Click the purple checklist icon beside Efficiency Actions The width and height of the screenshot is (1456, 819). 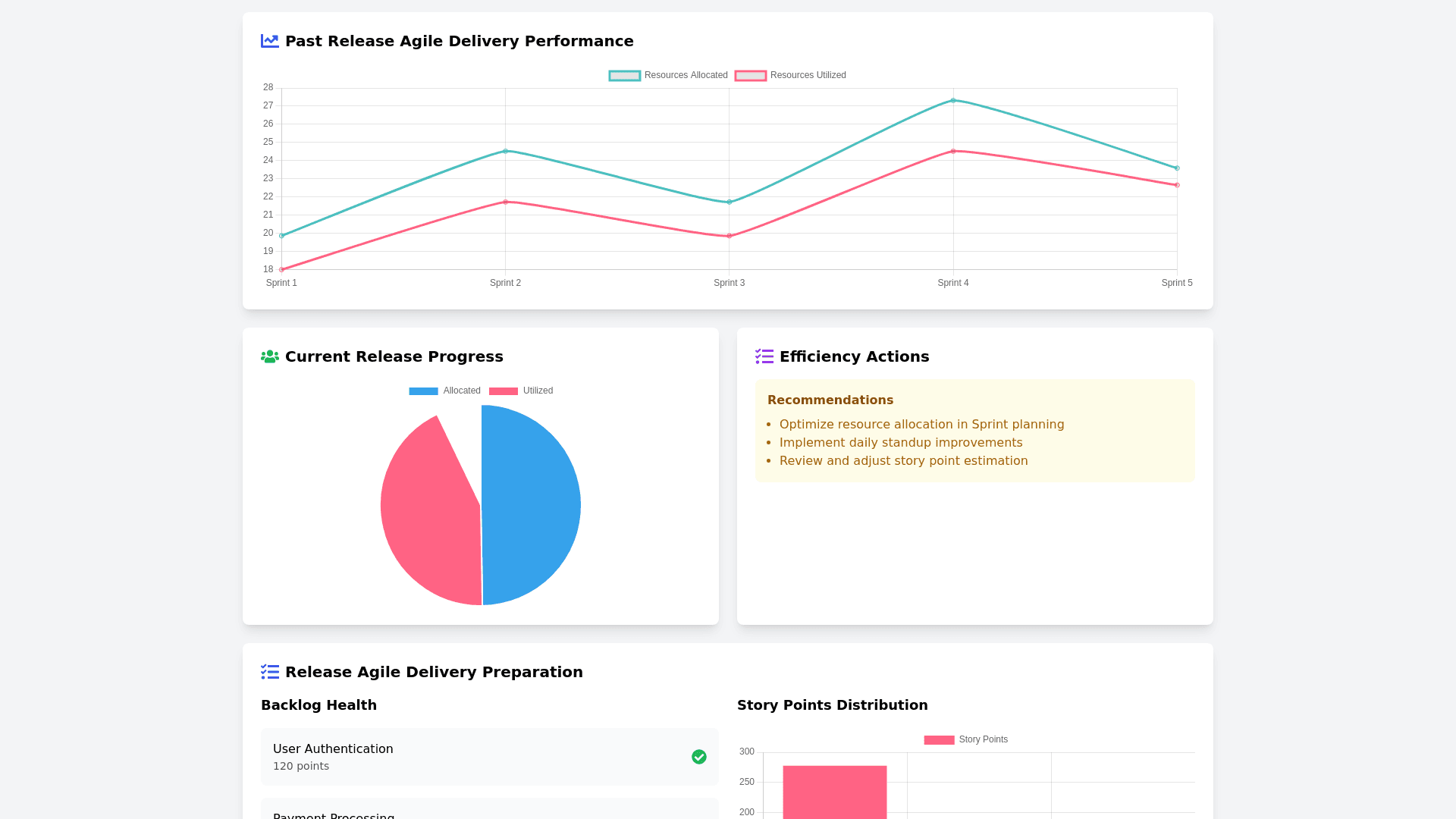pyautogui.click(x=764, y=356)
